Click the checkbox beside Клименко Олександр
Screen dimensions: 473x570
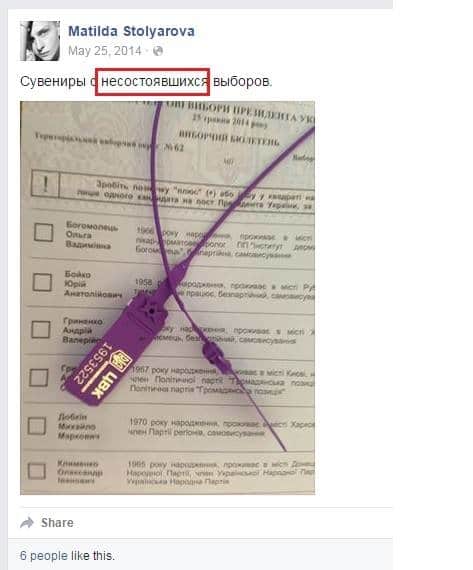tap(36, 470)
